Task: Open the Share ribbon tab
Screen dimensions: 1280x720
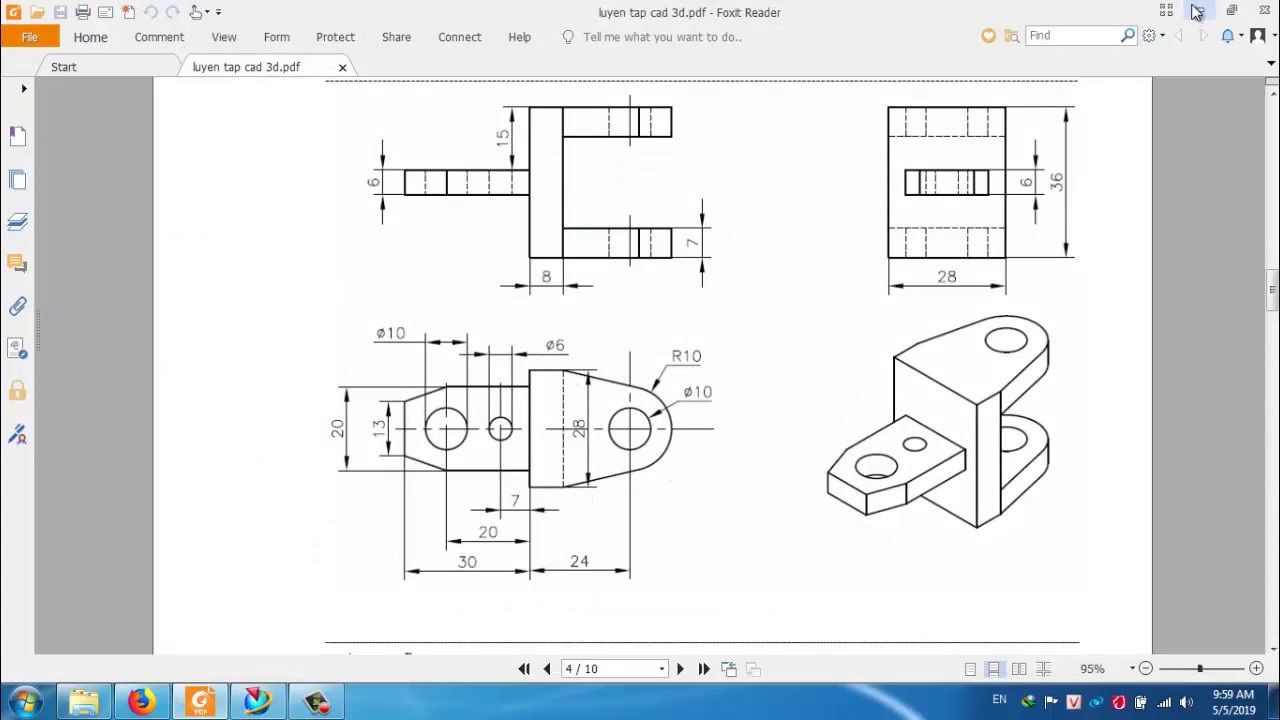Action: pos(396,37)
